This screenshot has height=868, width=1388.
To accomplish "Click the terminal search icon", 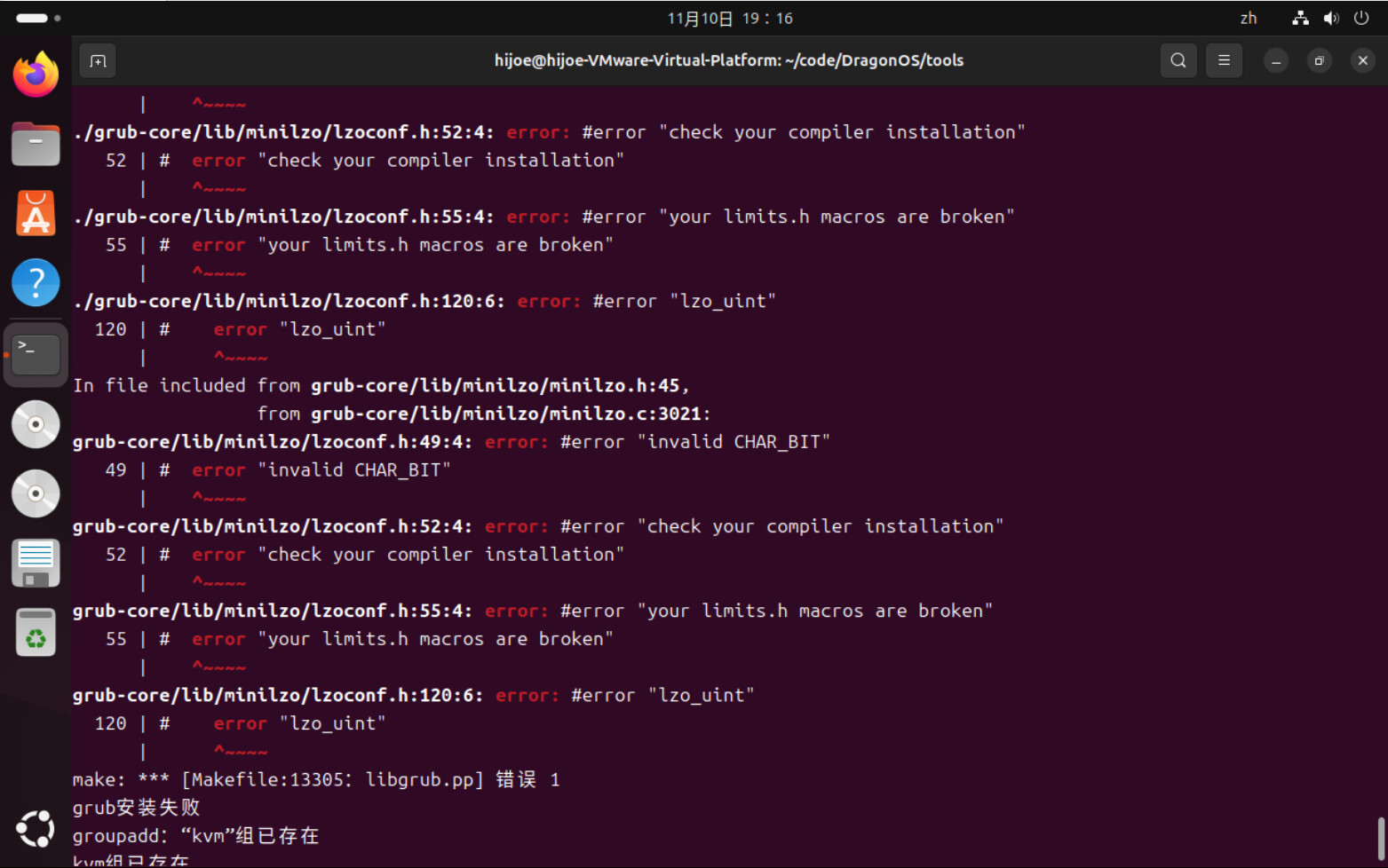I will 1178,60.
